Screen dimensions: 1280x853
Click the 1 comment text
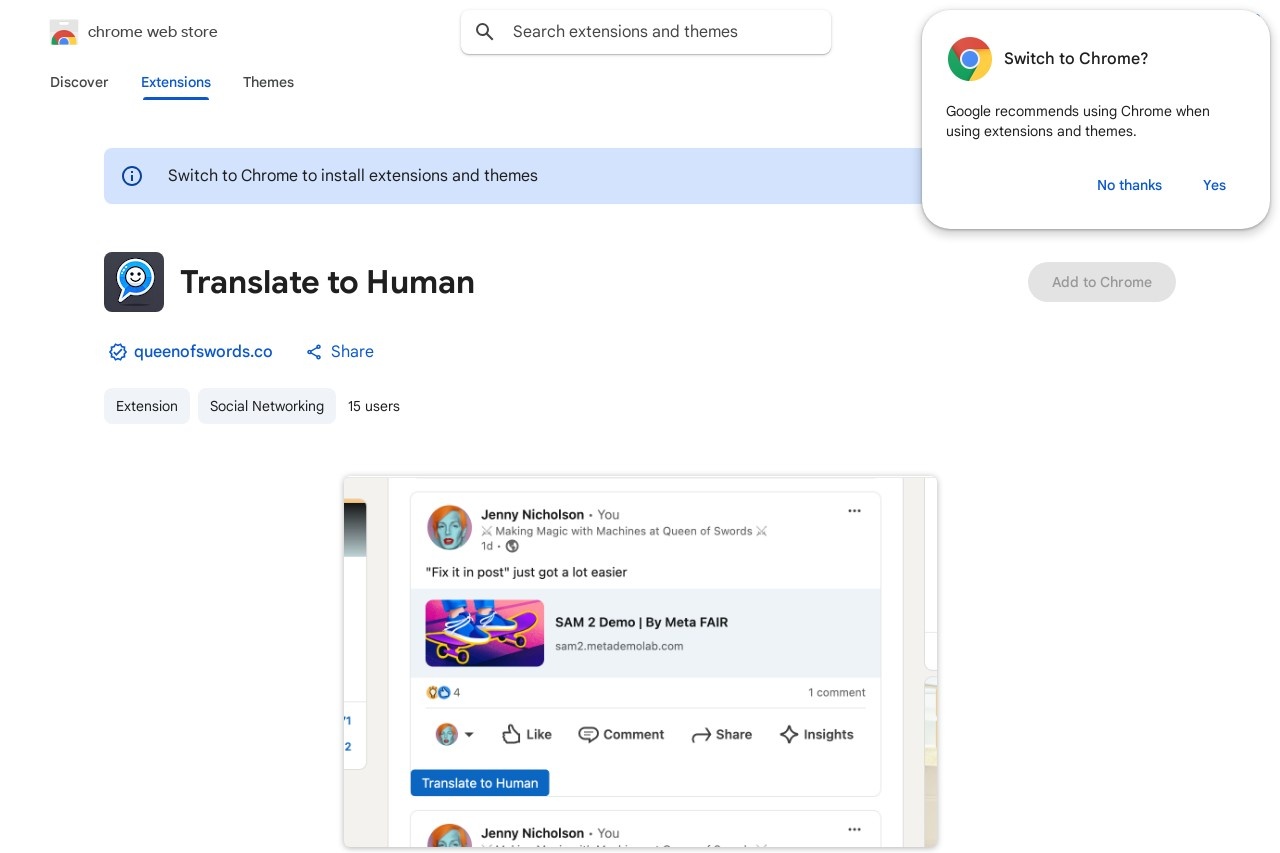tap(837, 692)
